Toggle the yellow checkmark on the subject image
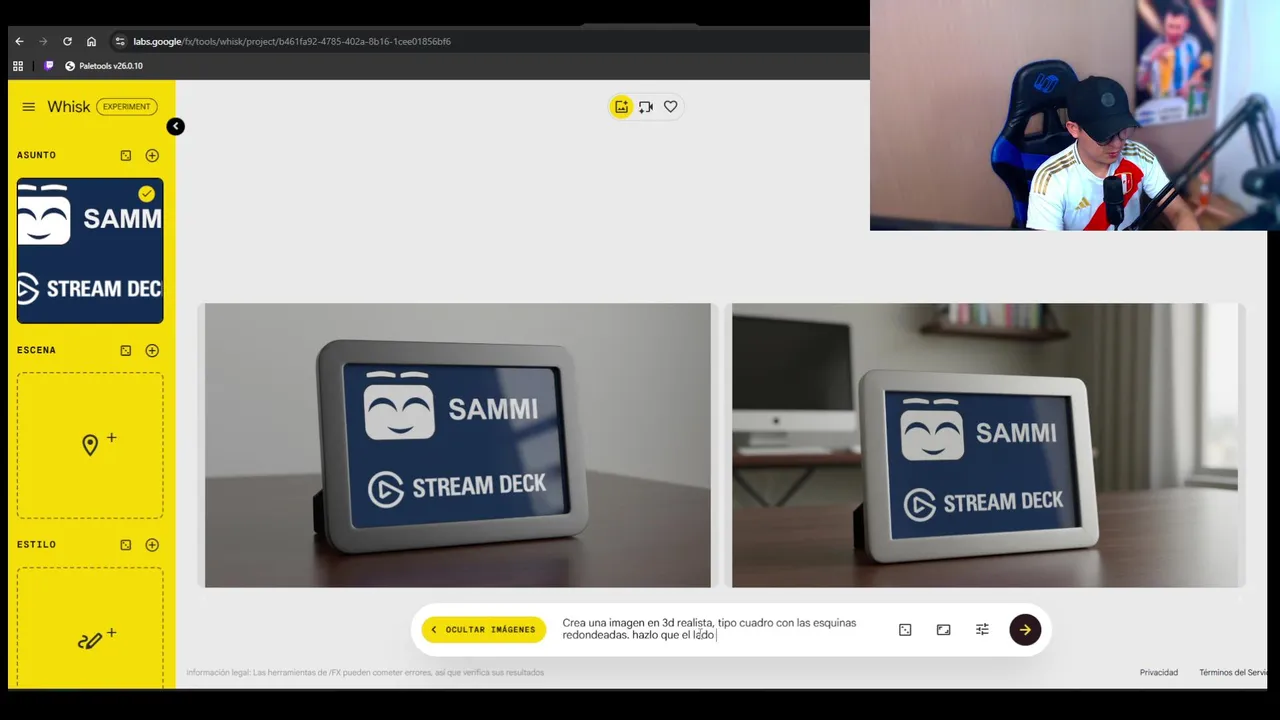The height and width of the screenshot is (720, 1280). coord(147,194)
